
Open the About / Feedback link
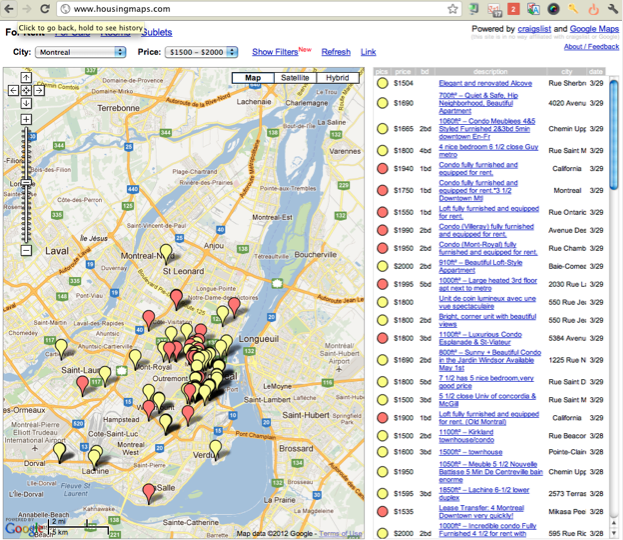point(591,46)
